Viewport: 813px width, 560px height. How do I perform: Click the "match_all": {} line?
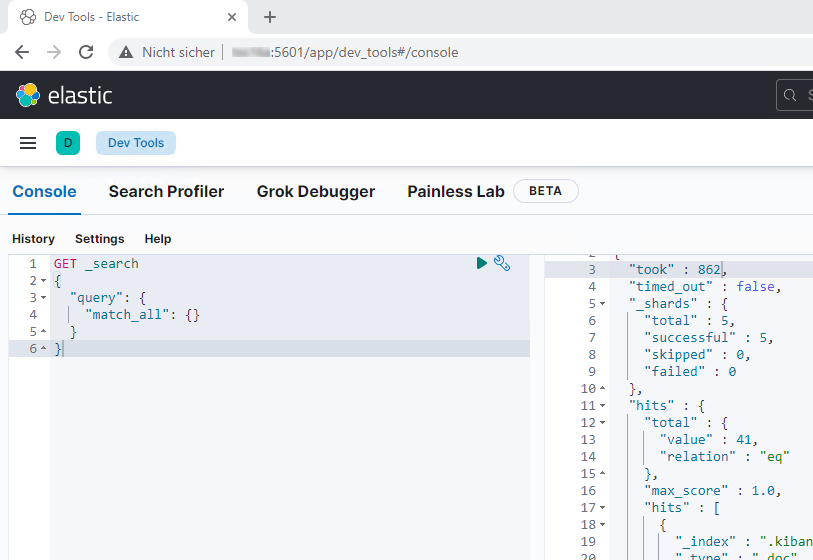tap(142, 315)
